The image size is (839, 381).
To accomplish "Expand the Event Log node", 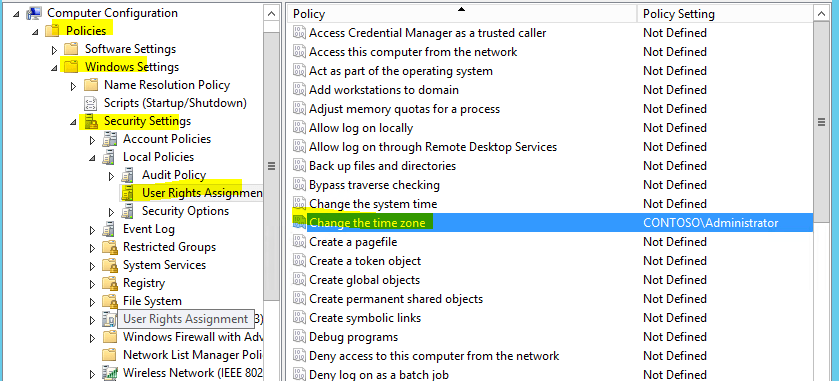I will [x=92, y=230].
